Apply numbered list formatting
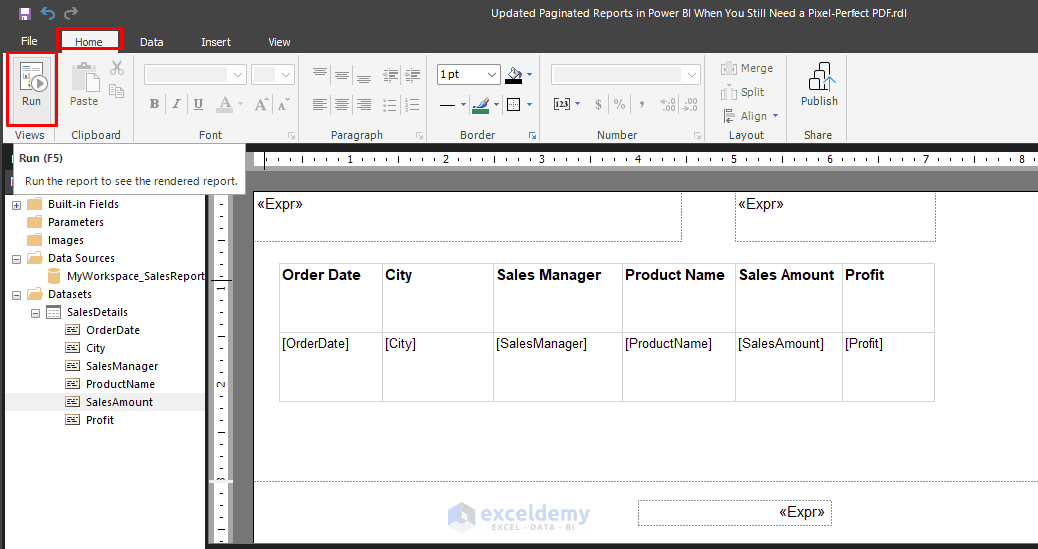The image size is (1038, 549). pos(412,104)
